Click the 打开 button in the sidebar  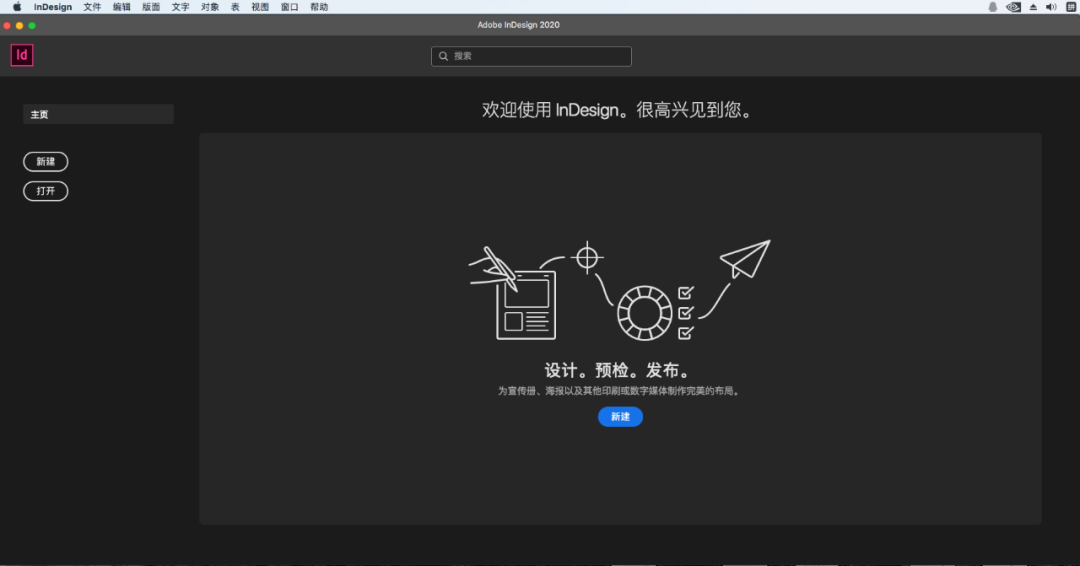45,191
